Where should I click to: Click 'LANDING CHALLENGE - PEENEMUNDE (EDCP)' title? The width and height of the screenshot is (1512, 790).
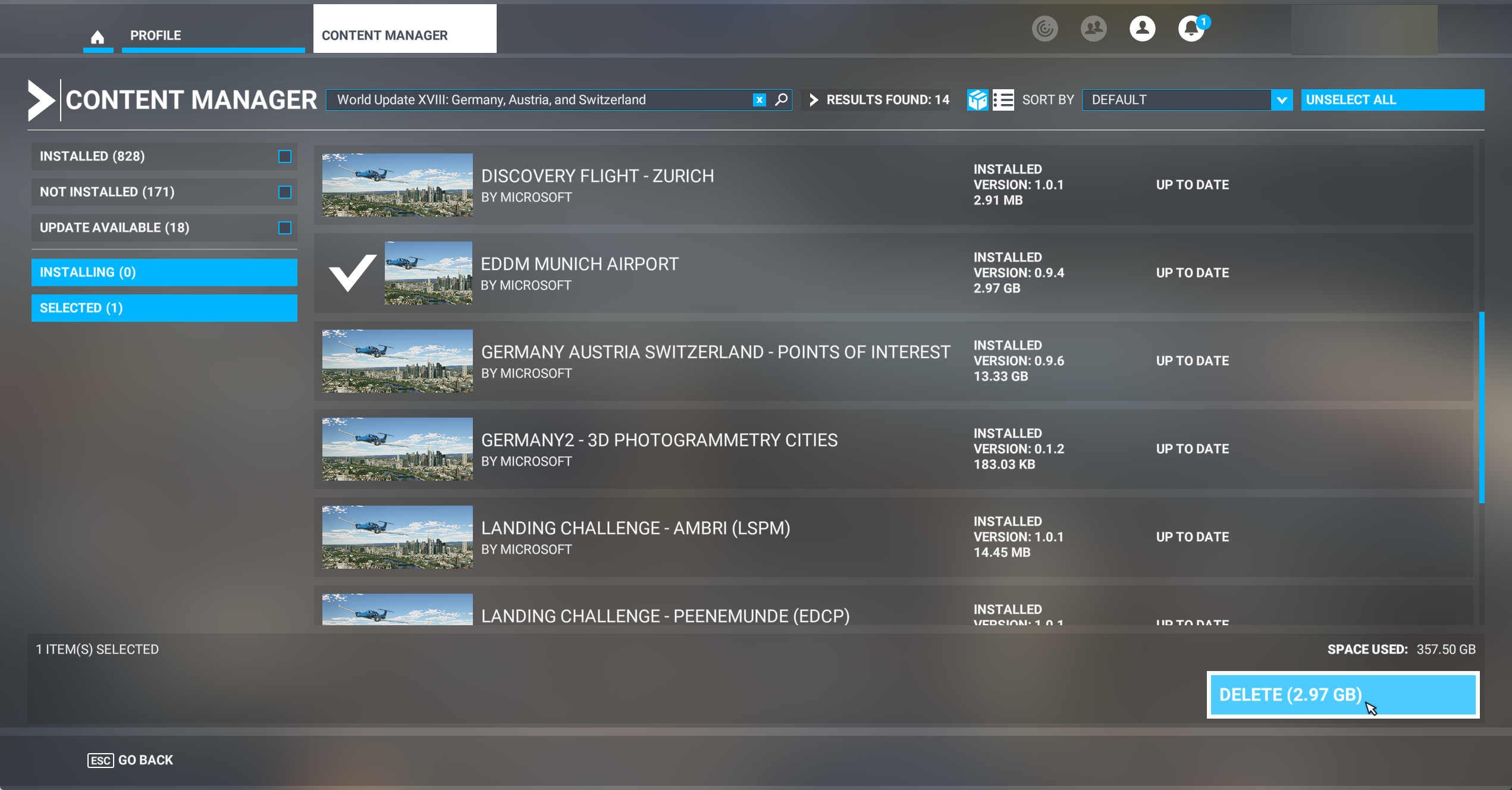point(666,616)
